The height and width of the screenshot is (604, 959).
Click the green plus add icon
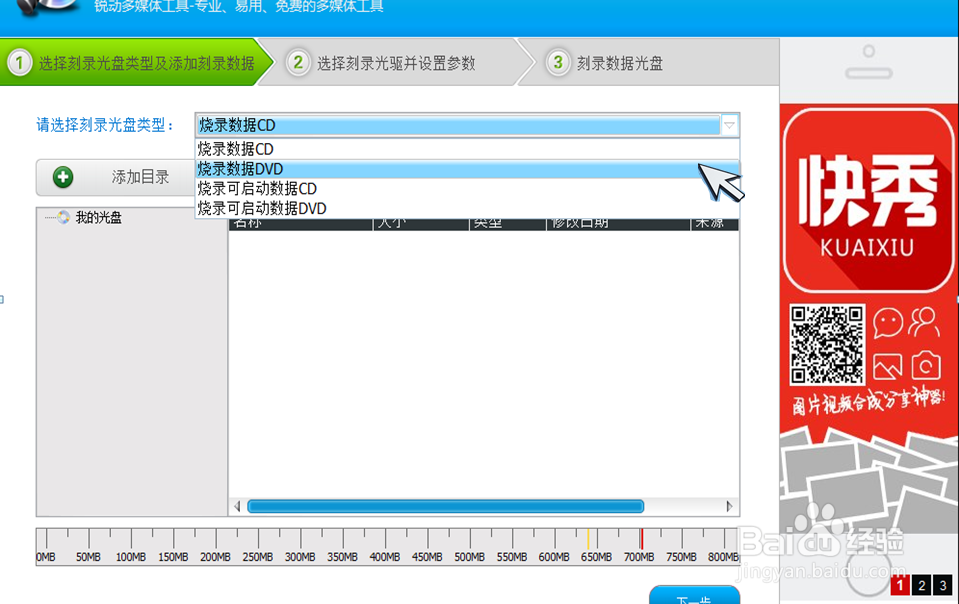(x=63, y=177)
